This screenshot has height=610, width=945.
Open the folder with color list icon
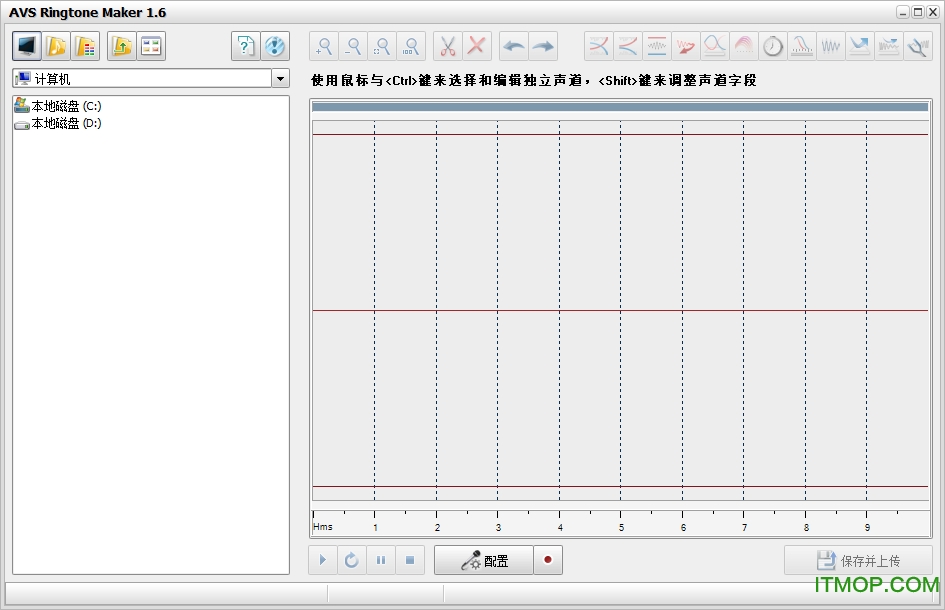[x=86, y=46]
